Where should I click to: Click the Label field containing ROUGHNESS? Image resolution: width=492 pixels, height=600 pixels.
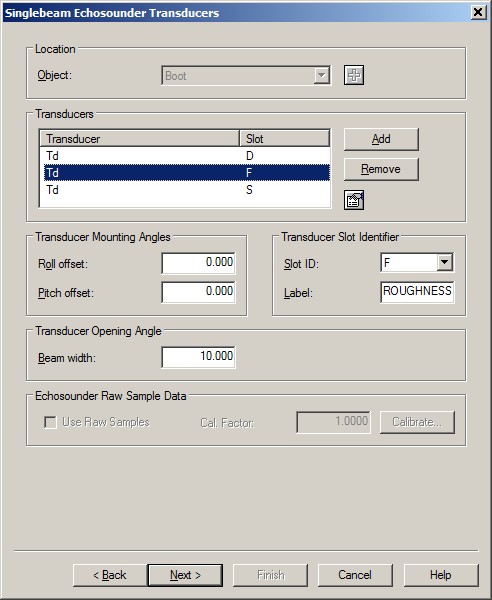(417, 292)
